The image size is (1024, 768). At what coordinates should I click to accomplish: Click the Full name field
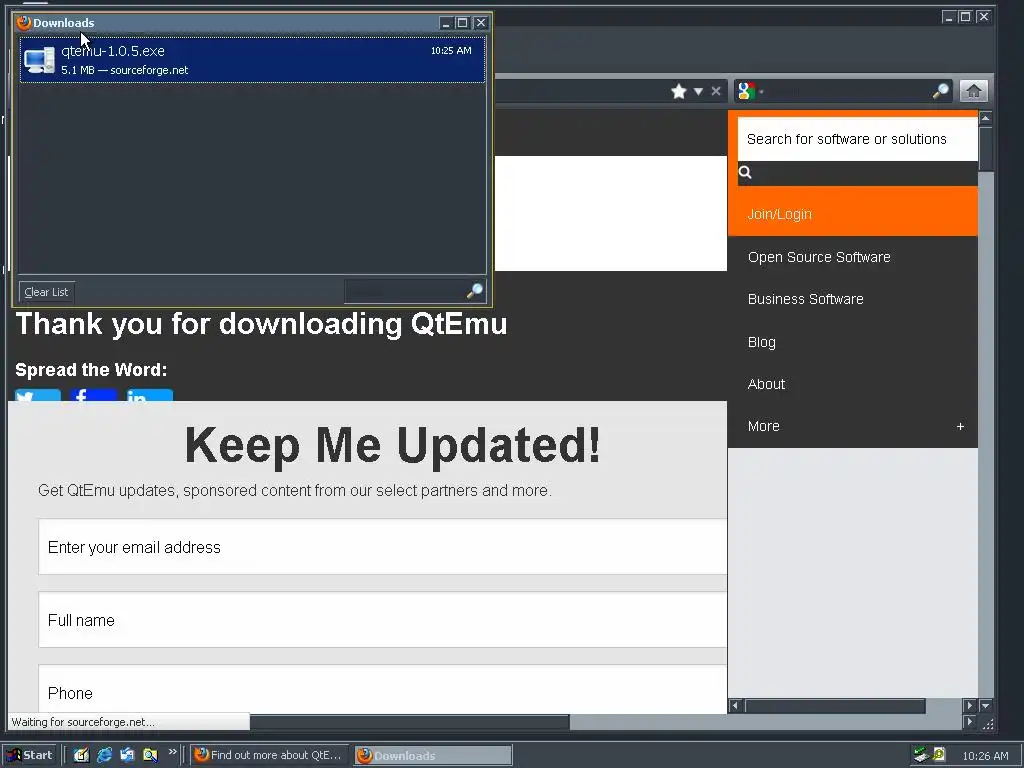click(383, 620)
